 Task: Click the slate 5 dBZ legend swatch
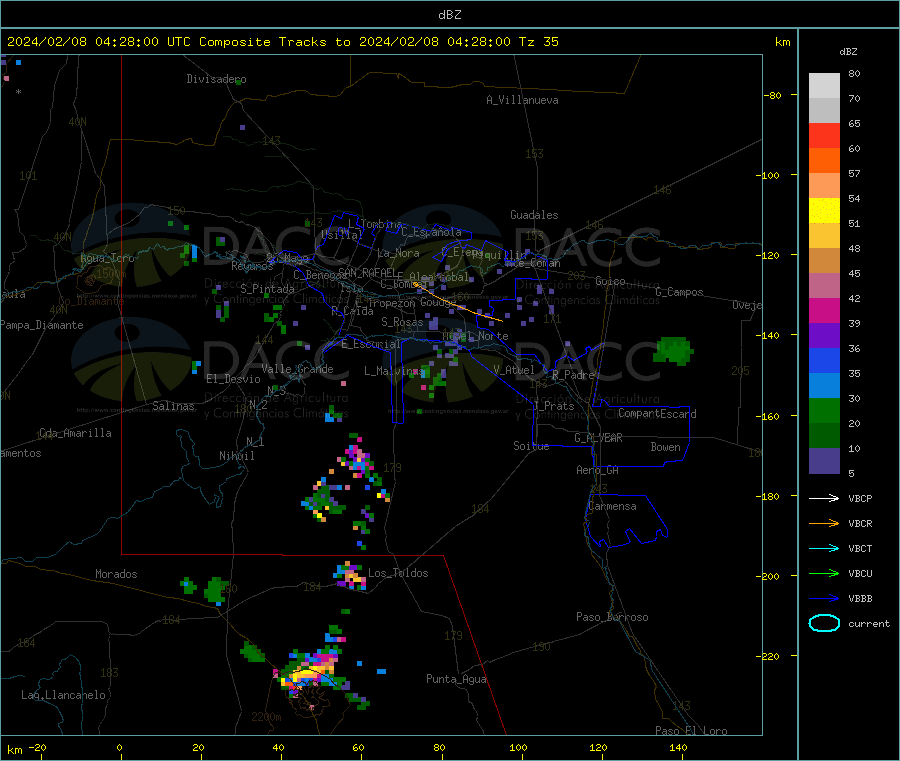(x=824, y=461)
